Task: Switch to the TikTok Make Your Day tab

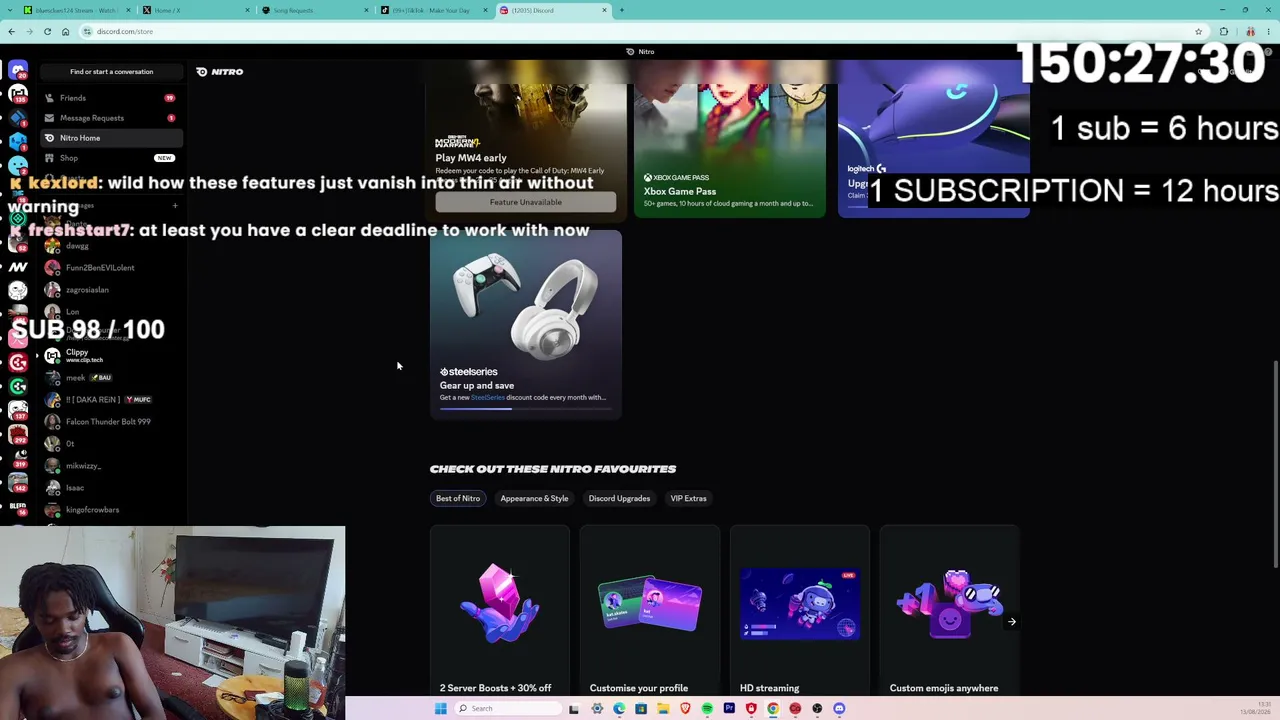Action: [x=434, y=10]
